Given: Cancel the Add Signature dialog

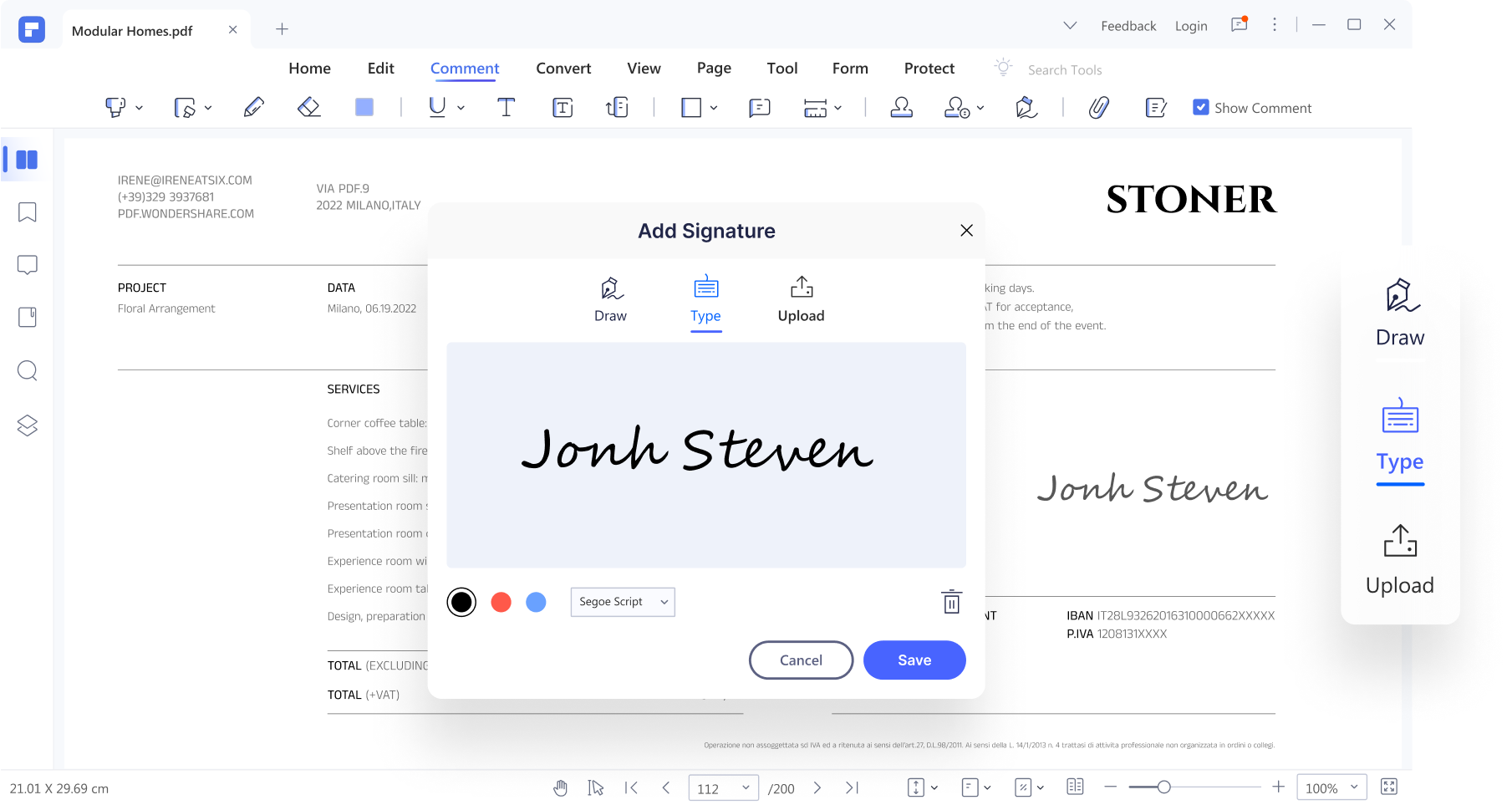Looking at the screenshot, I should pos(801,660).
